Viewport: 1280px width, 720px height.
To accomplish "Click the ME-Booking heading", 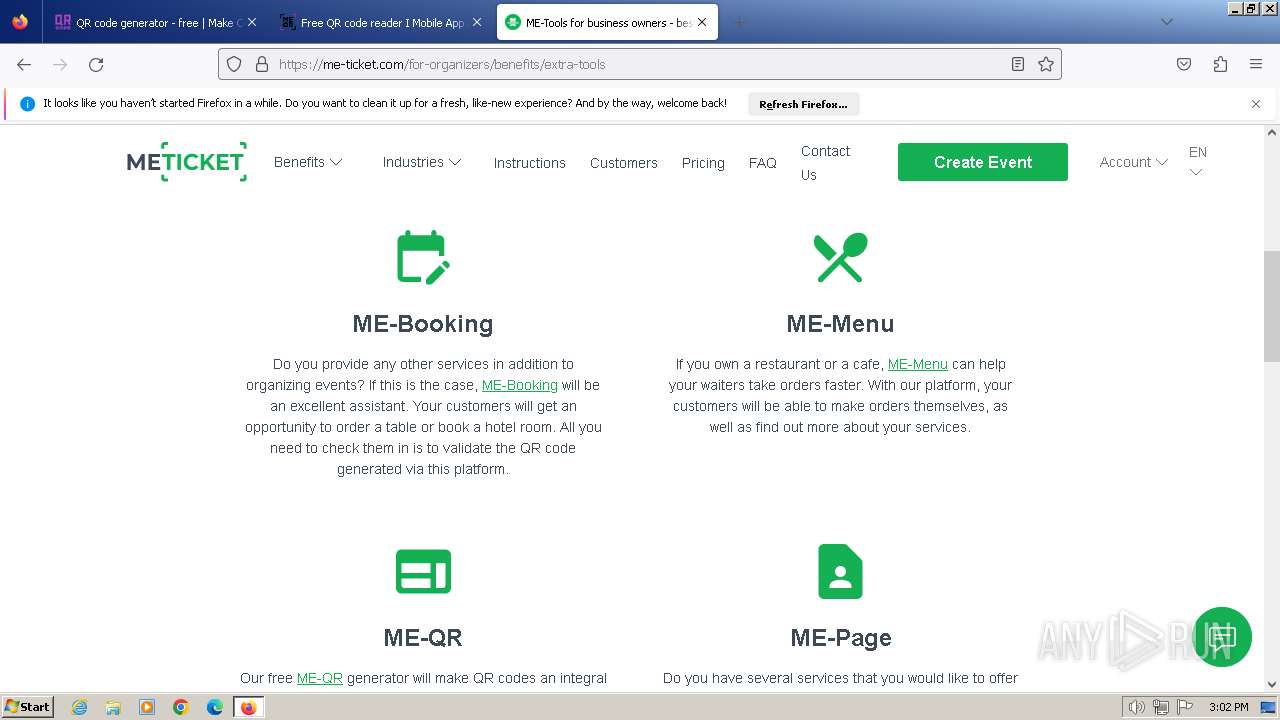I will pyautogui.click(x=423, y=324).
